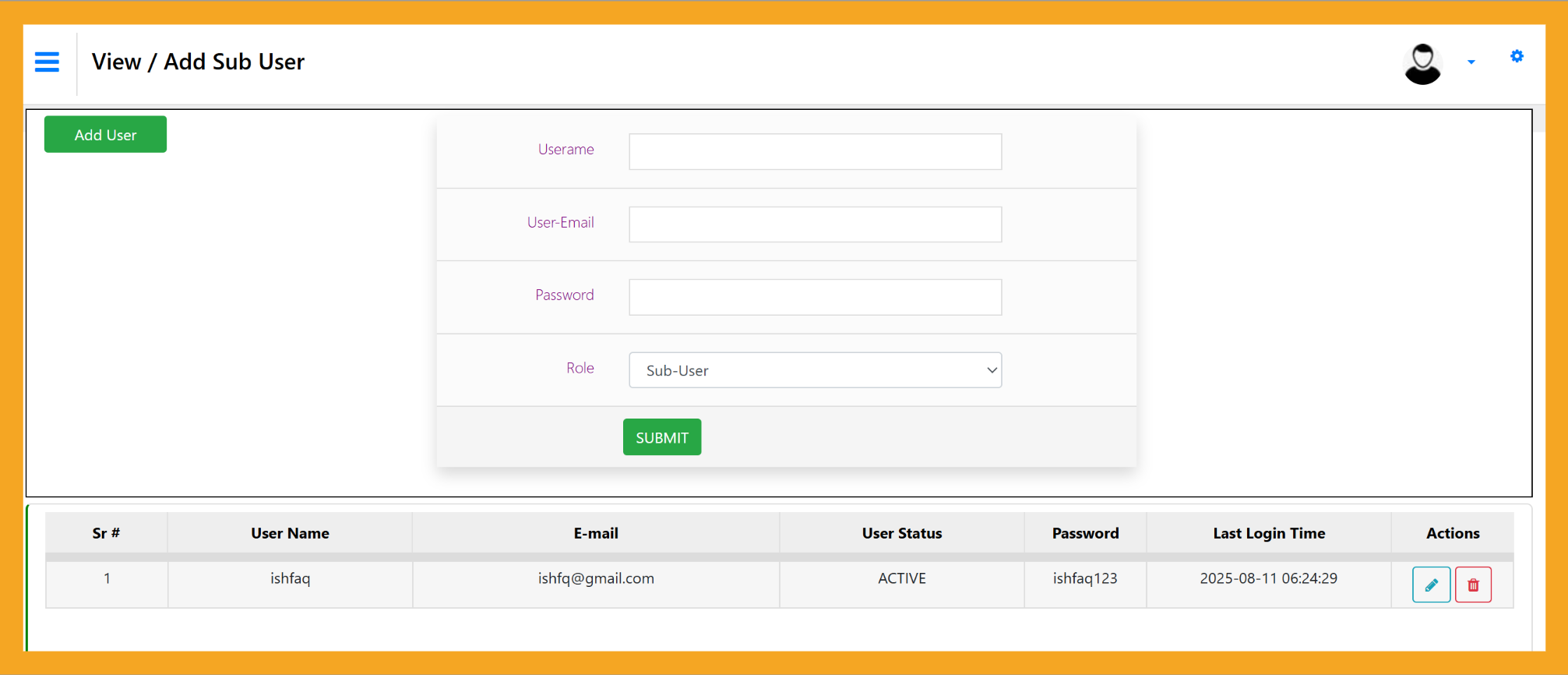Open the settings gear icon
The width and height of the screenshot is (1568, 675).
pos(1516,56)
